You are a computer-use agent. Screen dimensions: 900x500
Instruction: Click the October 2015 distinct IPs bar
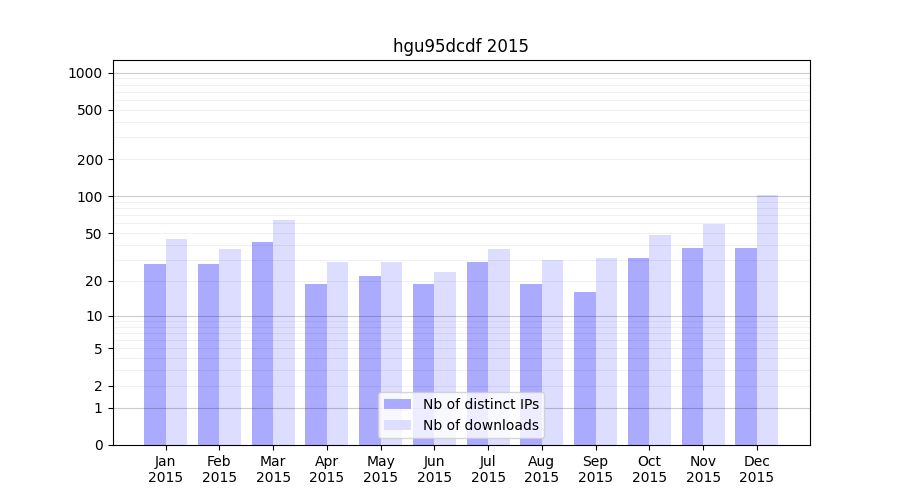(x=638, y=351)
